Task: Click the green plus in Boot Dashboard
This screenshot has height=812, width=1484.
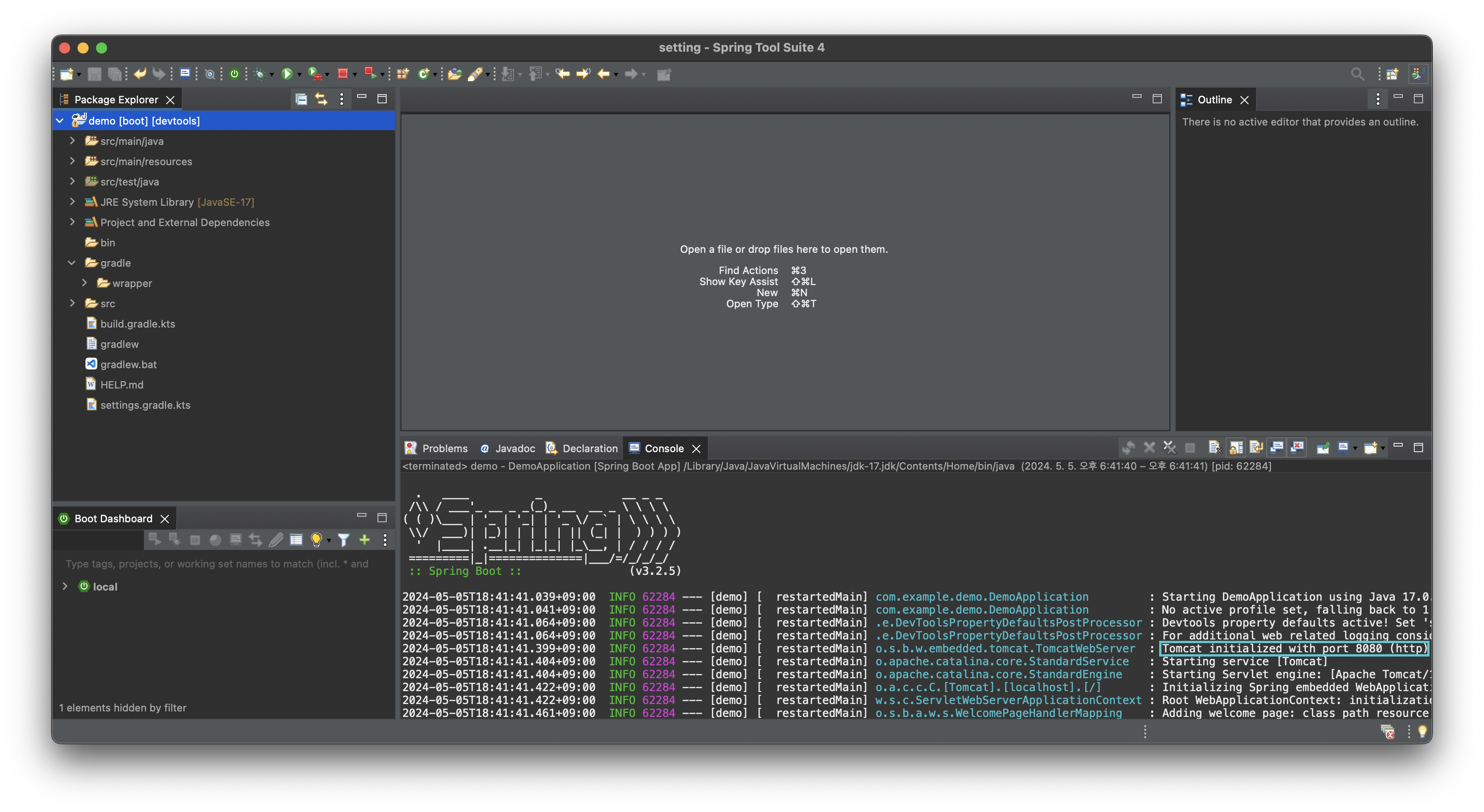Action: (x=364, y=540)
